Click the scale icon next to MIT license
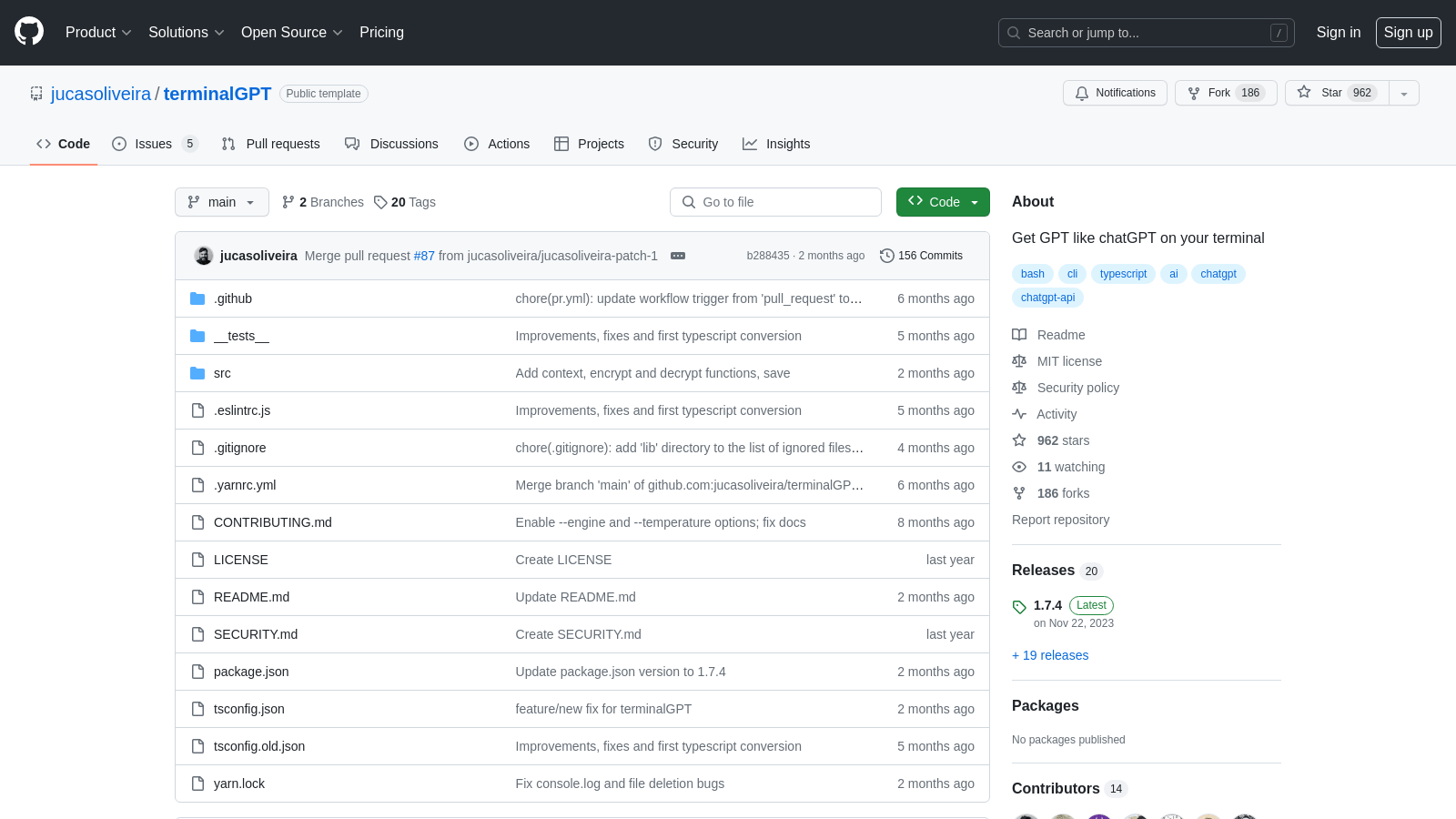This screenshot has width=1456, height=819. pyautogui.click(x=1019, y=361)
